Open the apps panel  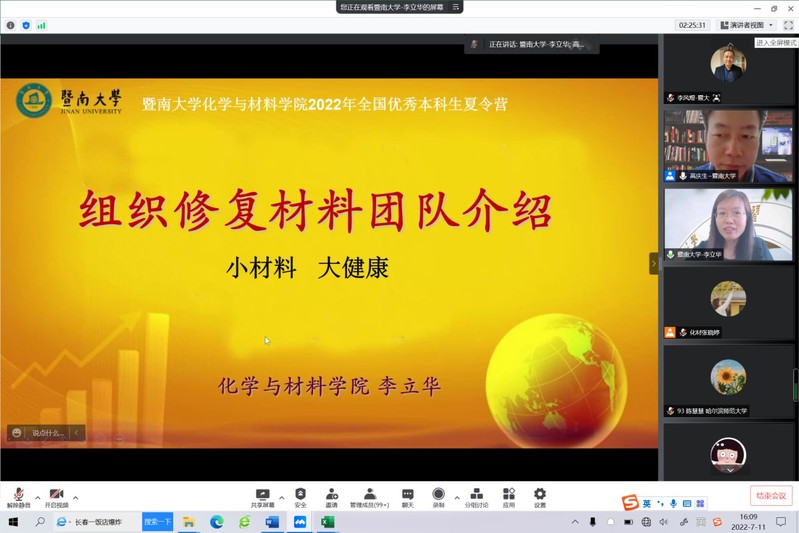509,496
